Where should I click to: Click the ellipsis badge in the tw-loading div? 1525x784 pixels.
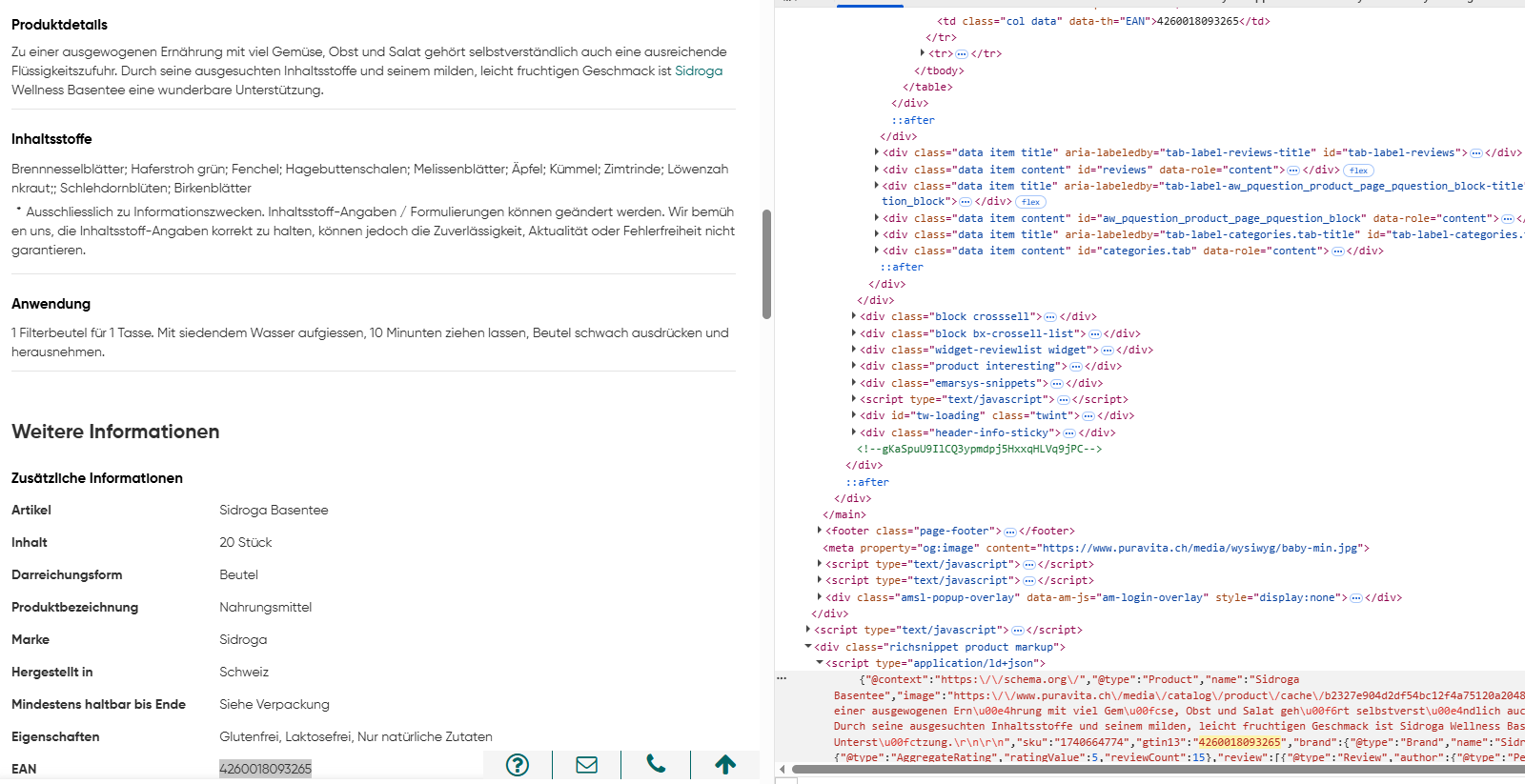coord(1088,416)
